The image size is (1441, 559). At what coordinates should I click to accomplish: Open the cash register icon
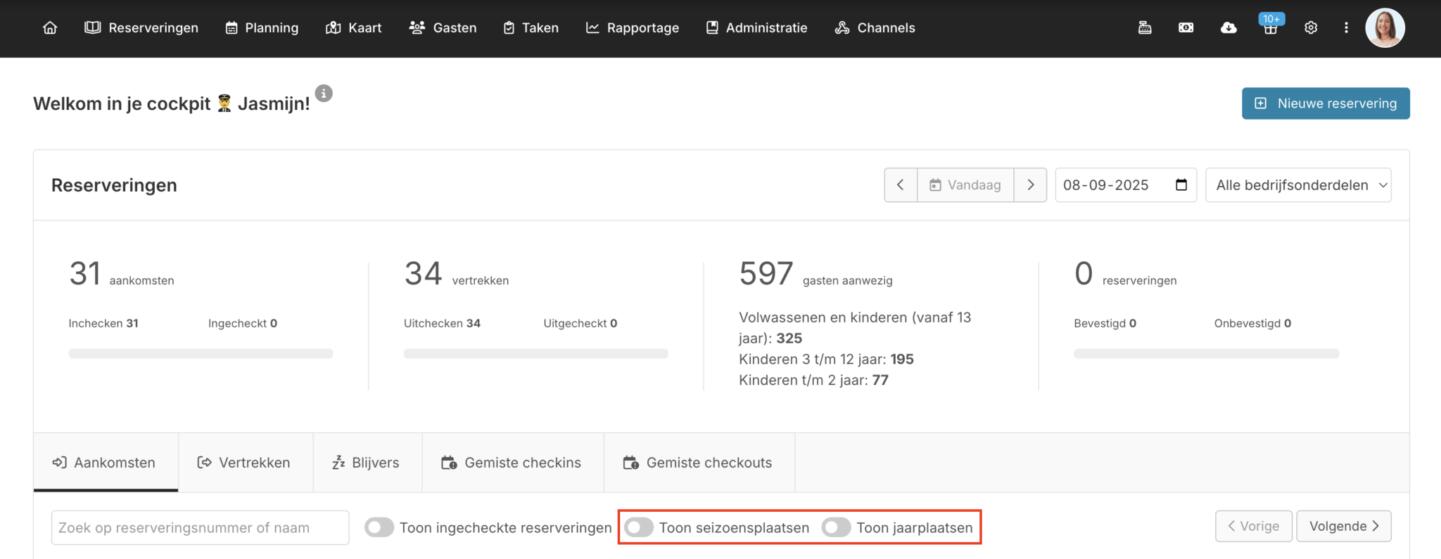(1145, 28)
